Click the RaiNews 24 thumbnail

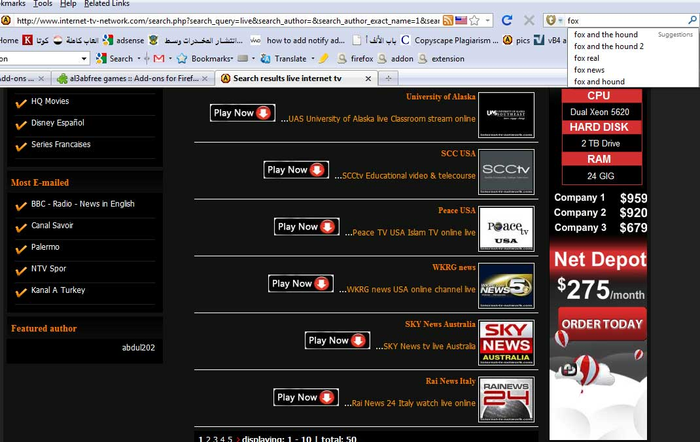pos(506,400)
